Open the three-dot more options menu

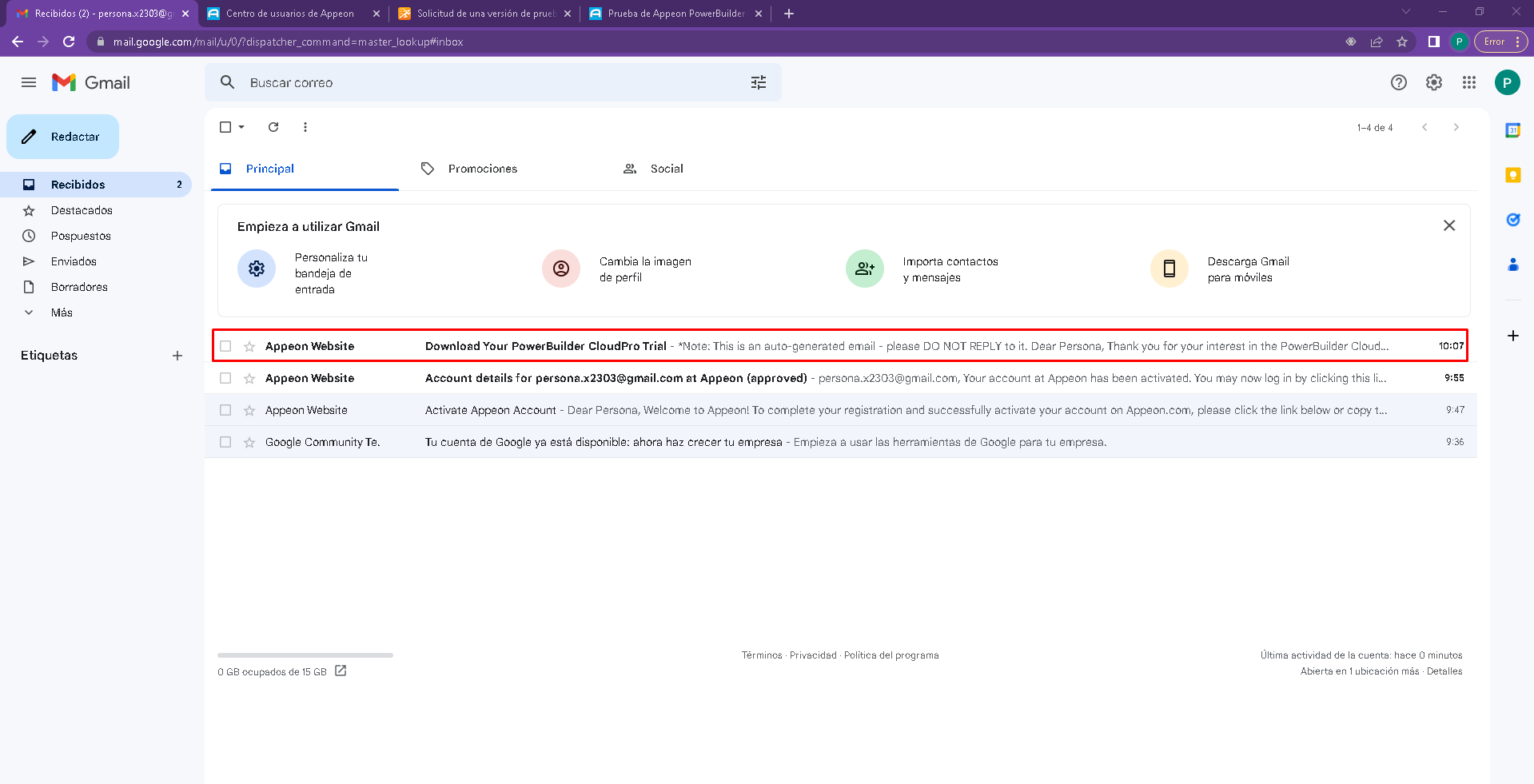[x=305, y=127]
